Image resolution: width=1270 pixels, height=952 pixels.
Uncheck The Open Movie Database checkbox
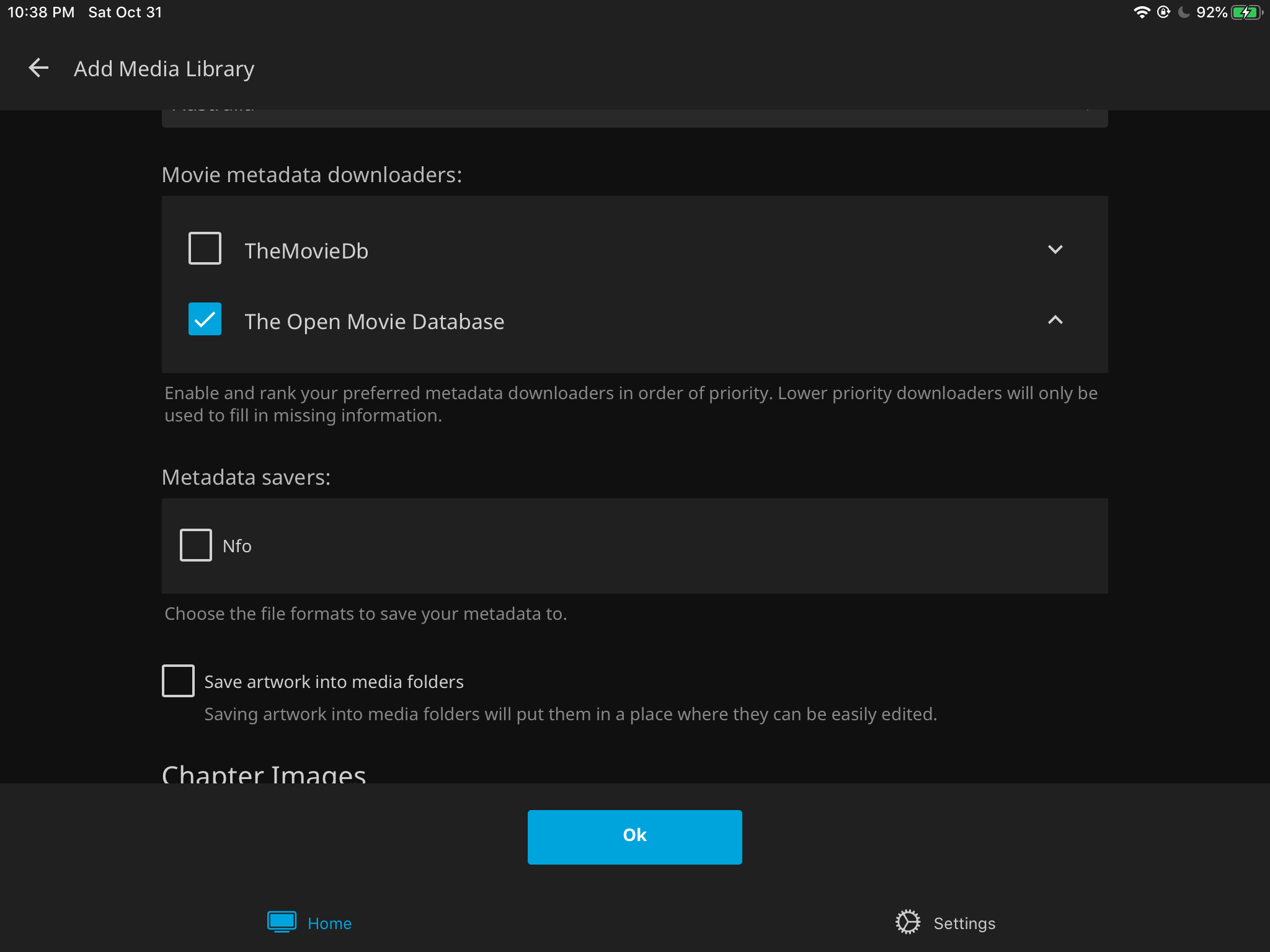[x=205, y=319]
